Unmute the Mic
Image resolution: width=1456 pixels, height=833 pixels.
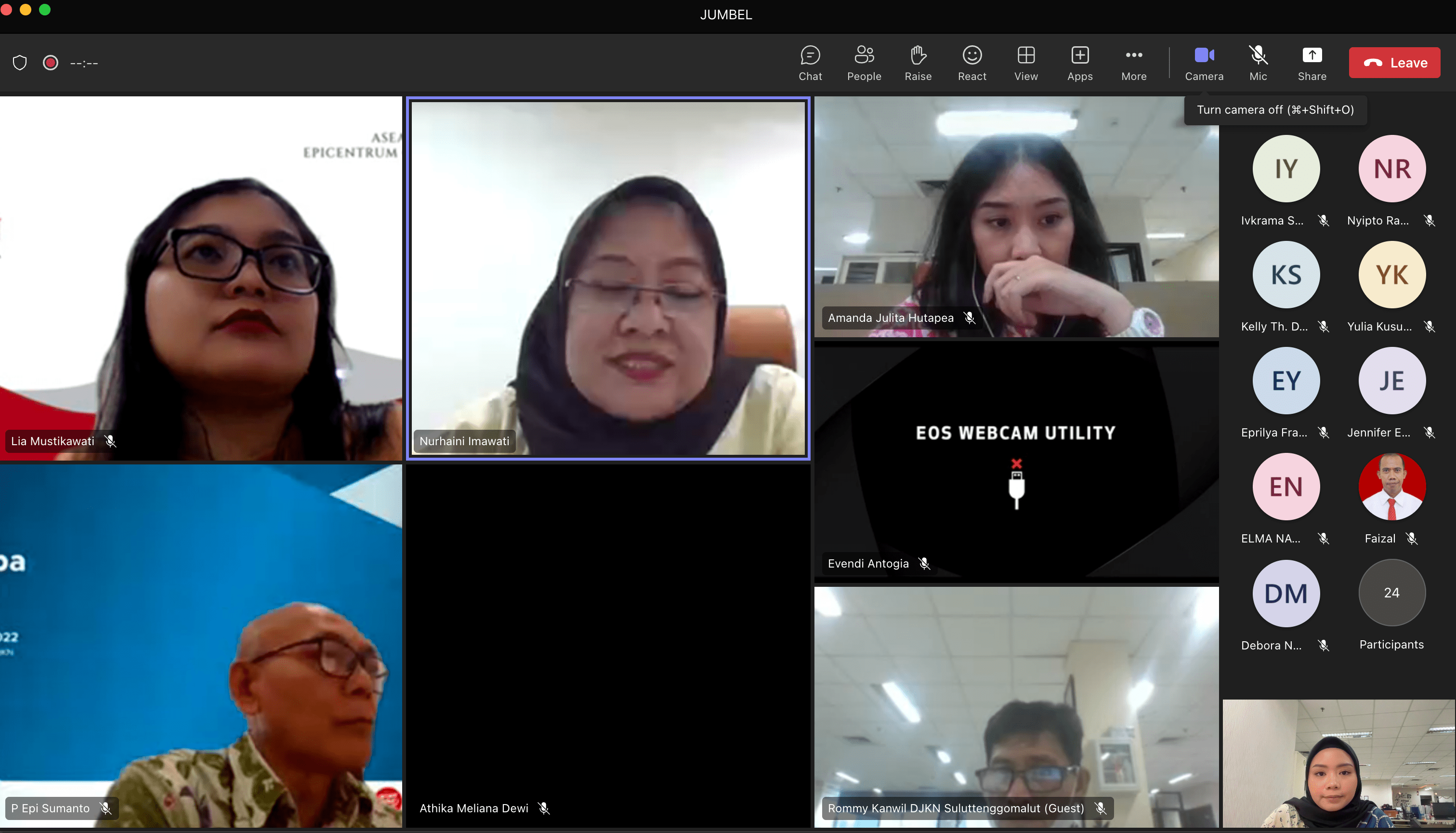pyautogui.click(x=1258, y=62)
